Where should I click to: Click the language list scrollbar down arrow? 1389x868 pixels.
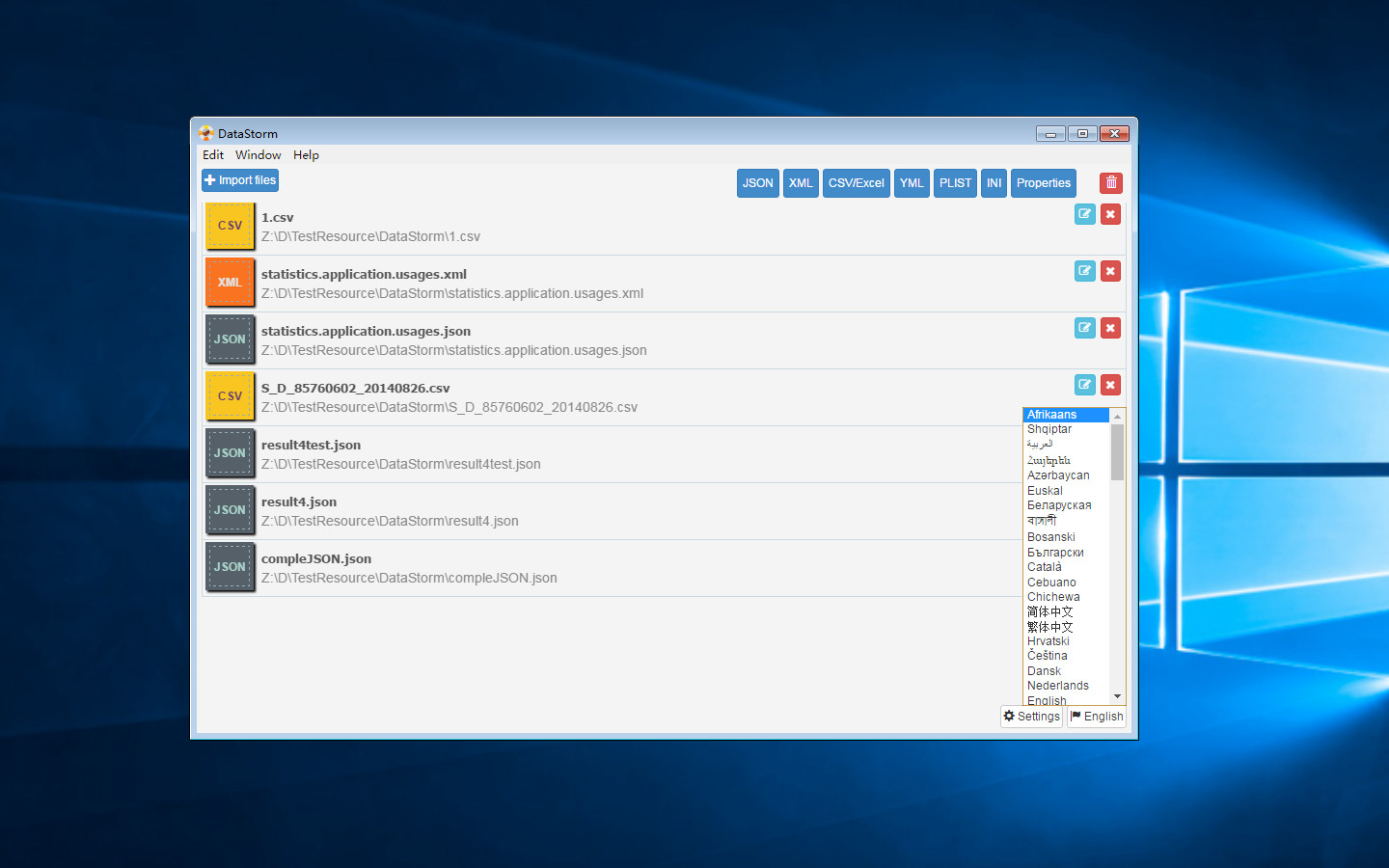coord(1117,696)
